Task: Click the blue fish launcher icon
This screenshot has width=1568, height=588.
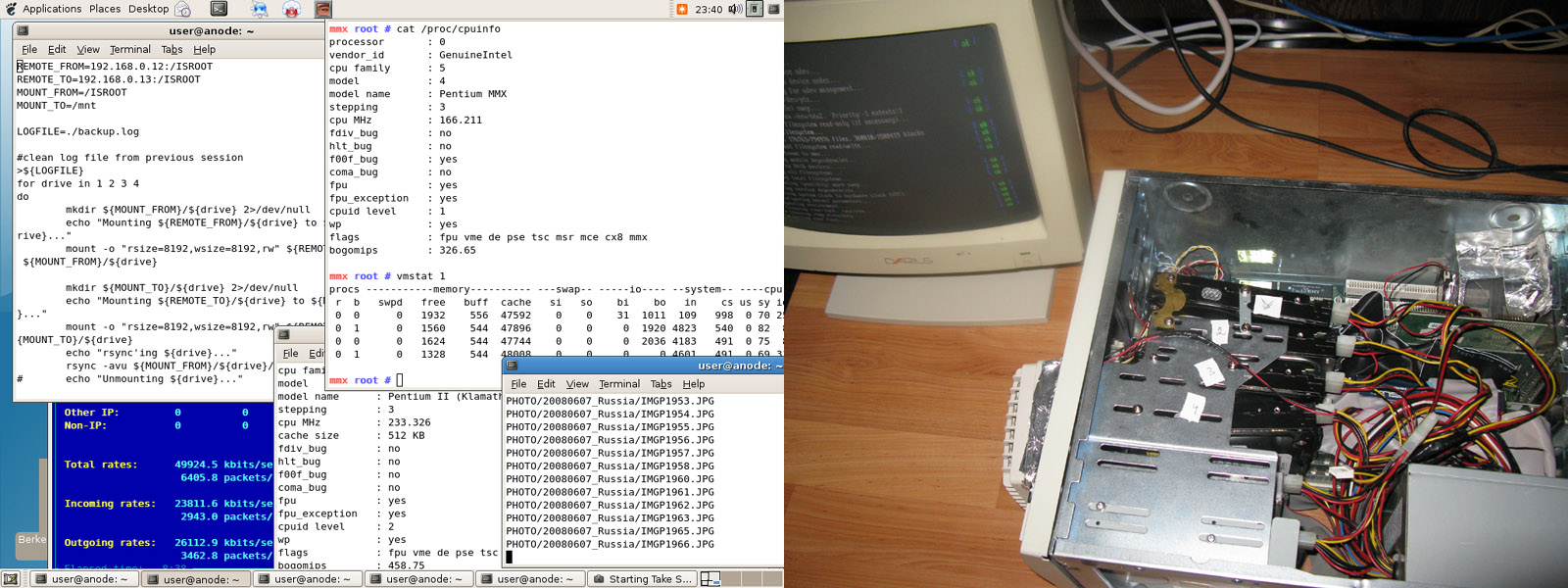Action: tap(260, 9)
